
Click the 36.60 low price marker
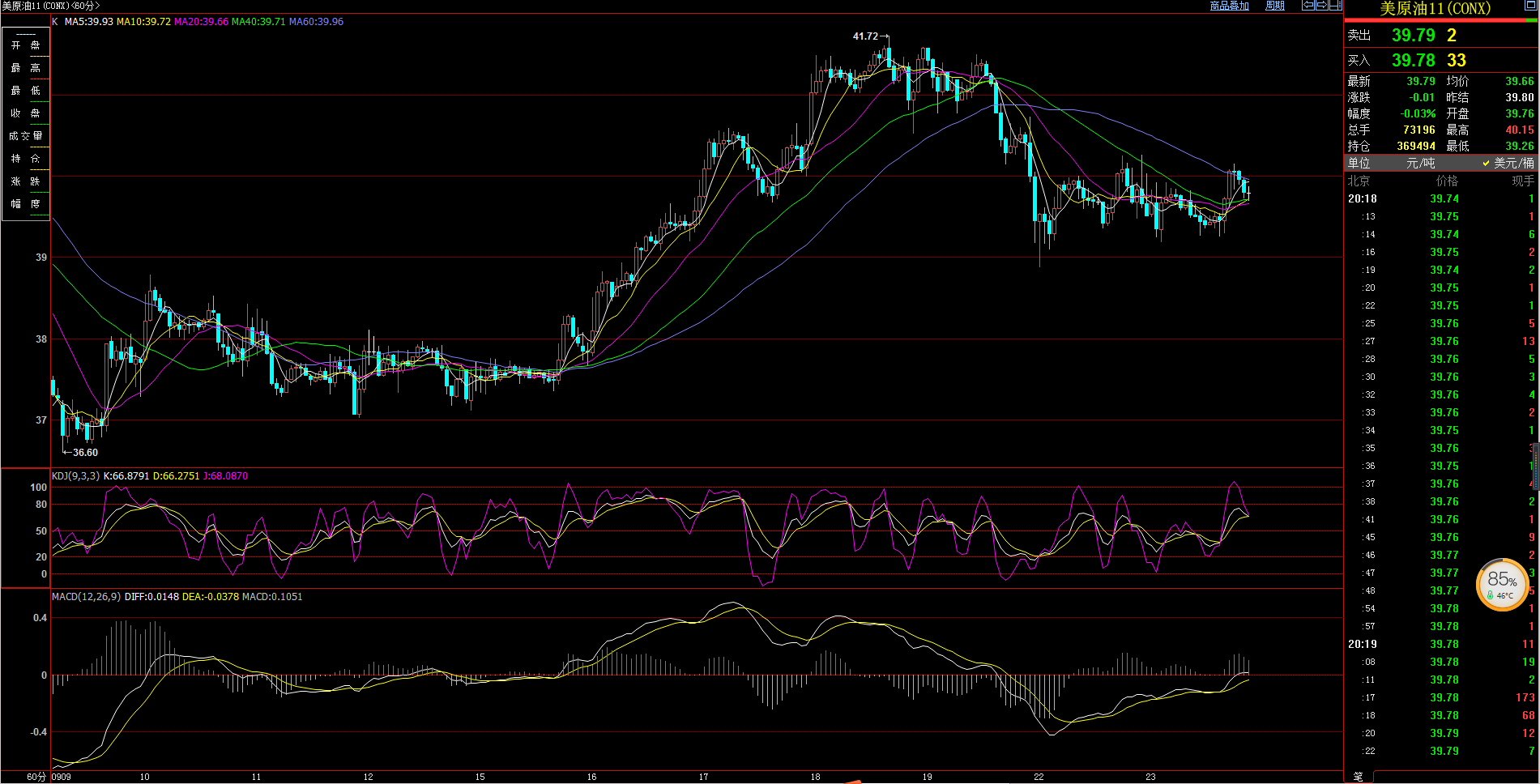(85, 453)
